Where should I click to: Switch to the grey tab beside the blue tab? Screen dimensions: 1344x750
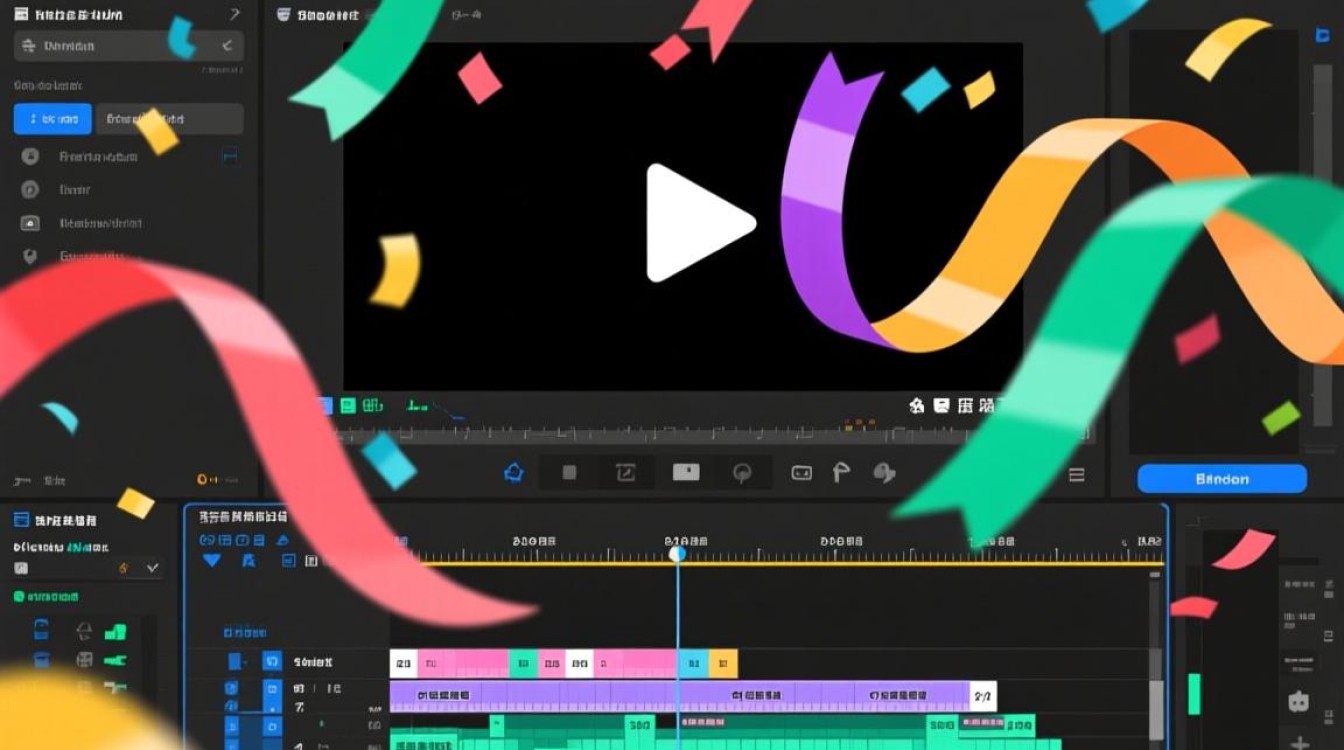click(168, 119)
